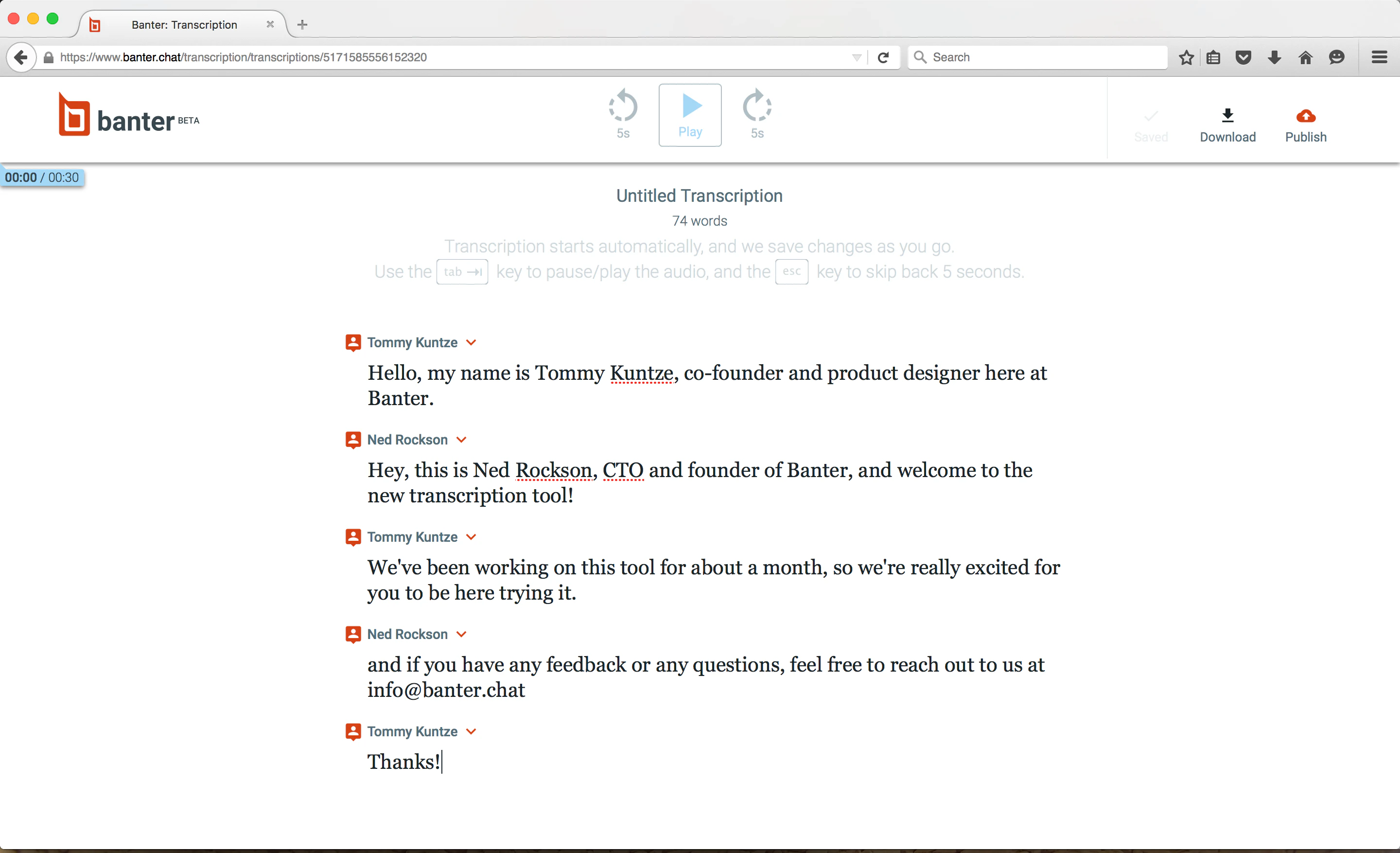Click the Firefox home icon
The height and width of the screenshot is (853, 1400).
tap(1305, 57)
